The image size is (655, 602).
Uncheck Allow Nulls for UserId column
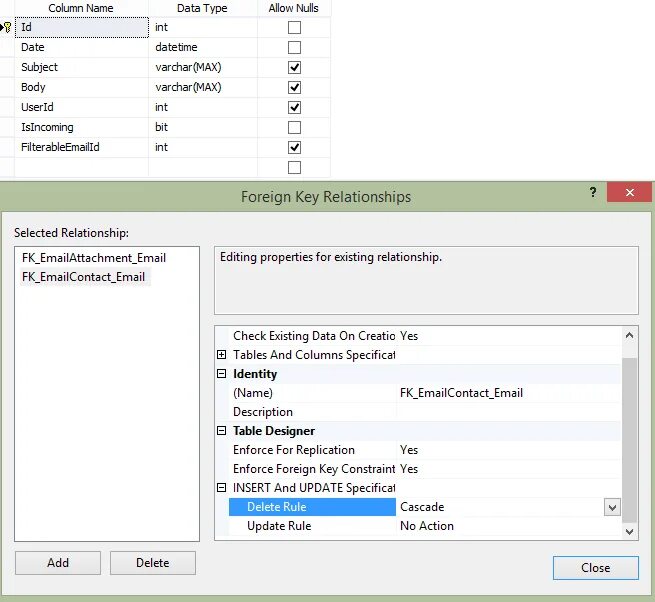point(294,107)
